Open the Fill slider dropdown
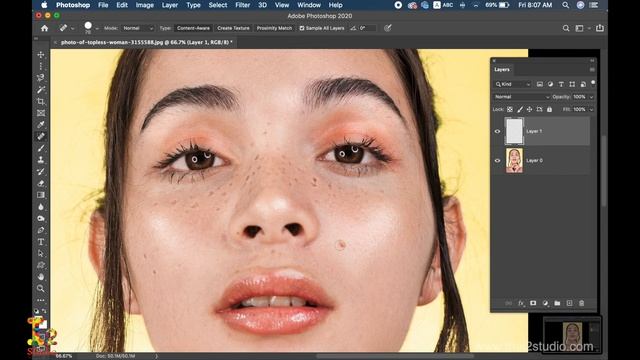Image resolution: width=640 pixels, height=360 pixels. [x=591, y=109]
